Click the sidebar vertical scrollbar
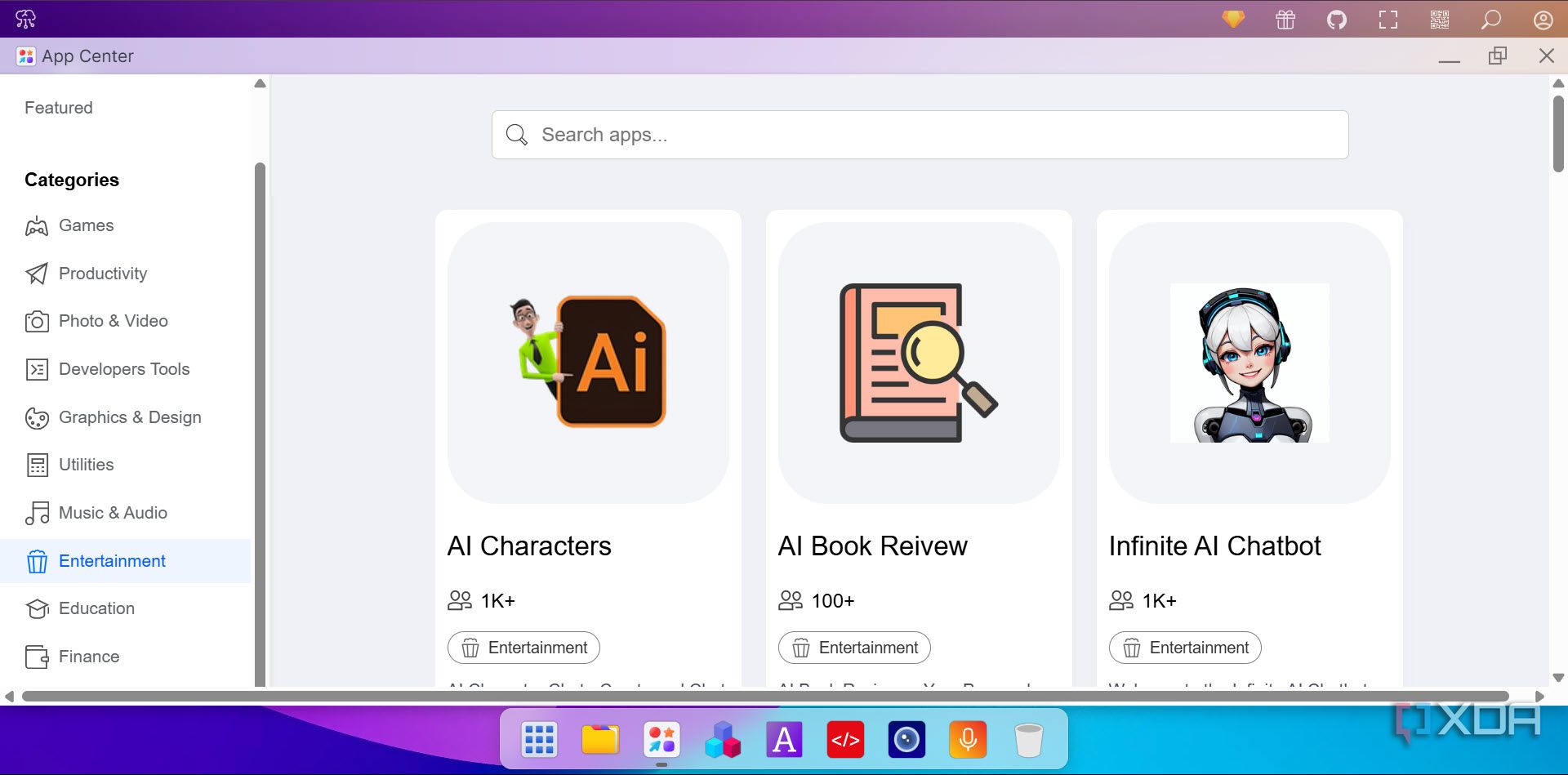Image resolution: width=1568 pixels, height=775 pixels. tap(260, 425)
